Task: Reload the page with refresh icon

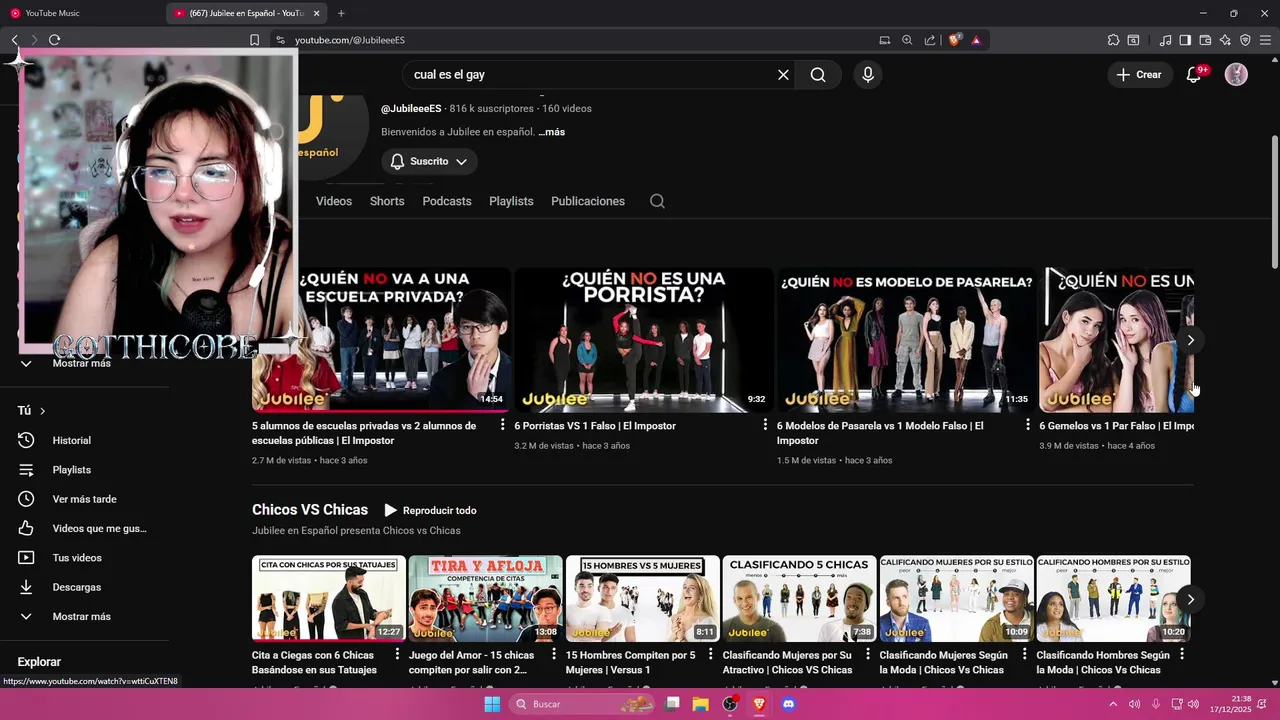Action: click(54, 40)
